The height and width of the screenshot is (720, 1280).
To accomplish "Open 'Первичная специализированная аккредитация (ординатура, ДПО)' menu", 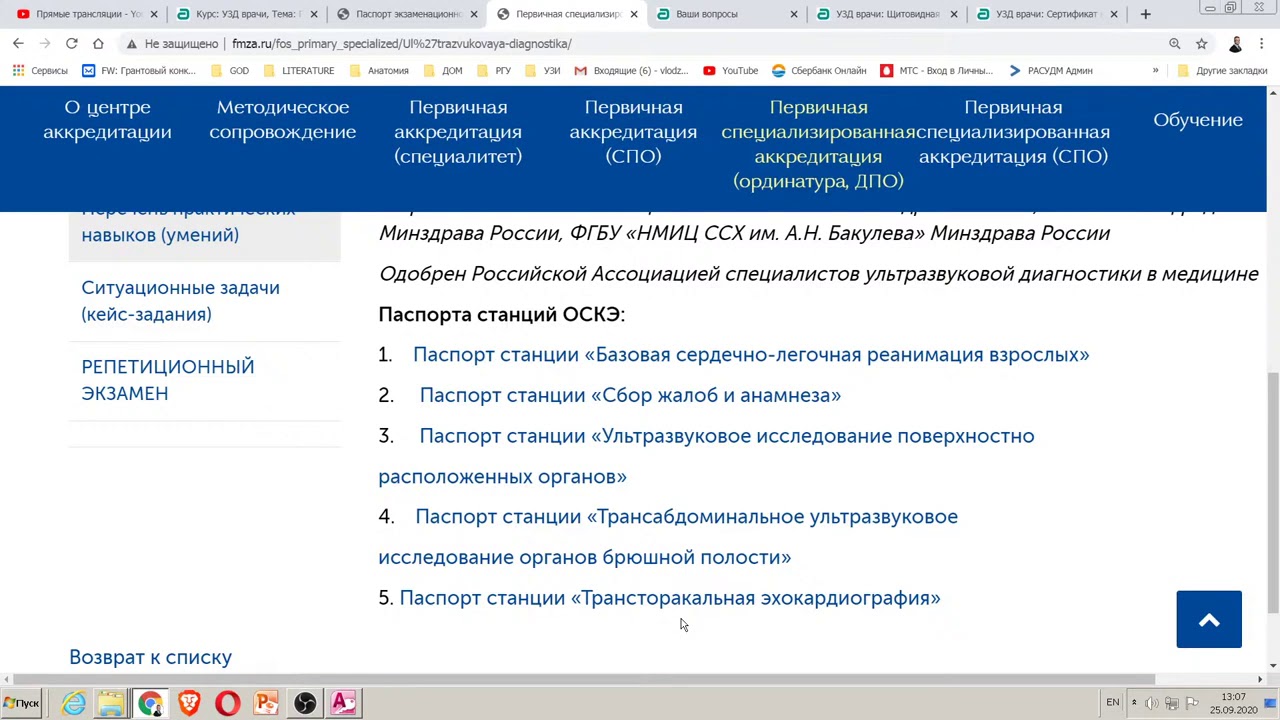I will 818,144.
